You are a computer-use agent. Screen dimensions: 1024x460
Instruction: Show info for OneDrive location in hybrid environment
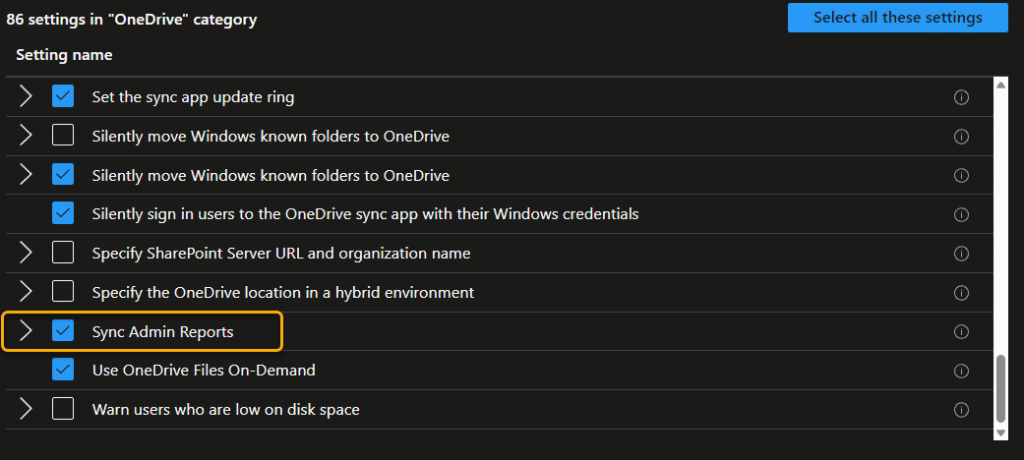pos(961,293)
